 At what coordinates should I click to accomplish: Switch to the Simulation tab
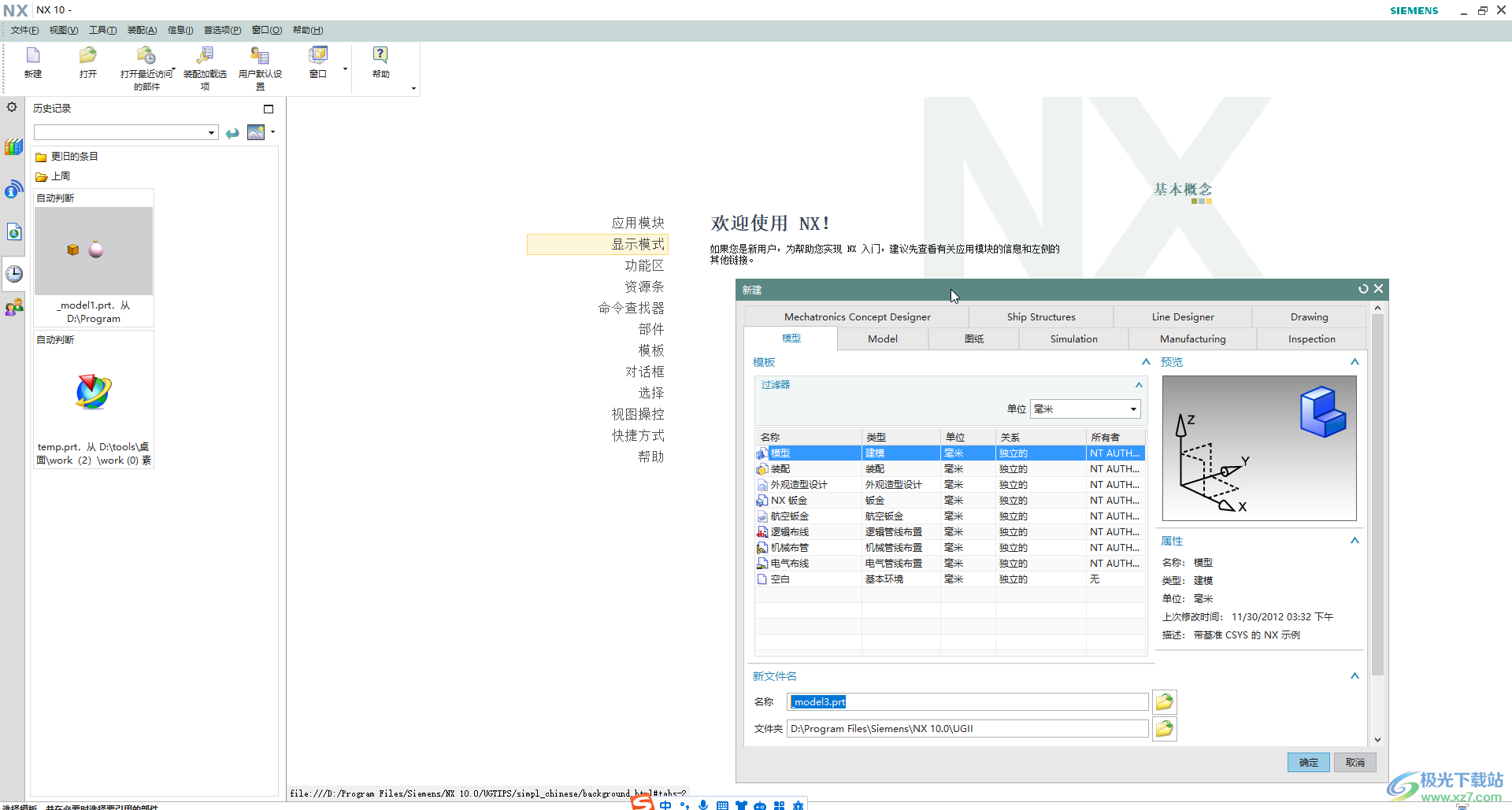pyautogui.click(x=1073, y=338)
